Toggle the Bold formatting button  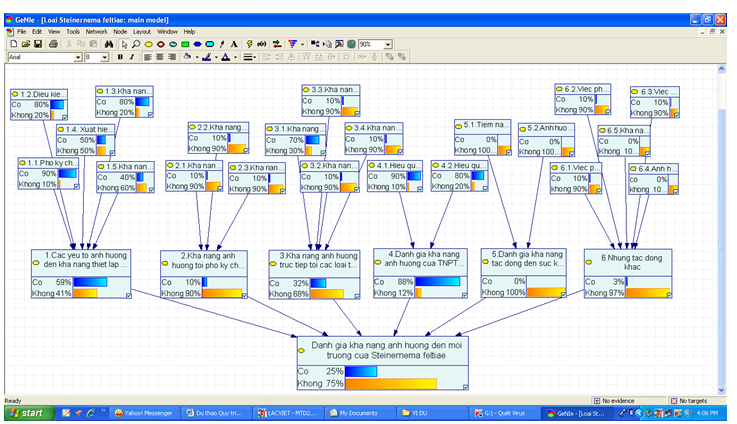click(119, 58)
